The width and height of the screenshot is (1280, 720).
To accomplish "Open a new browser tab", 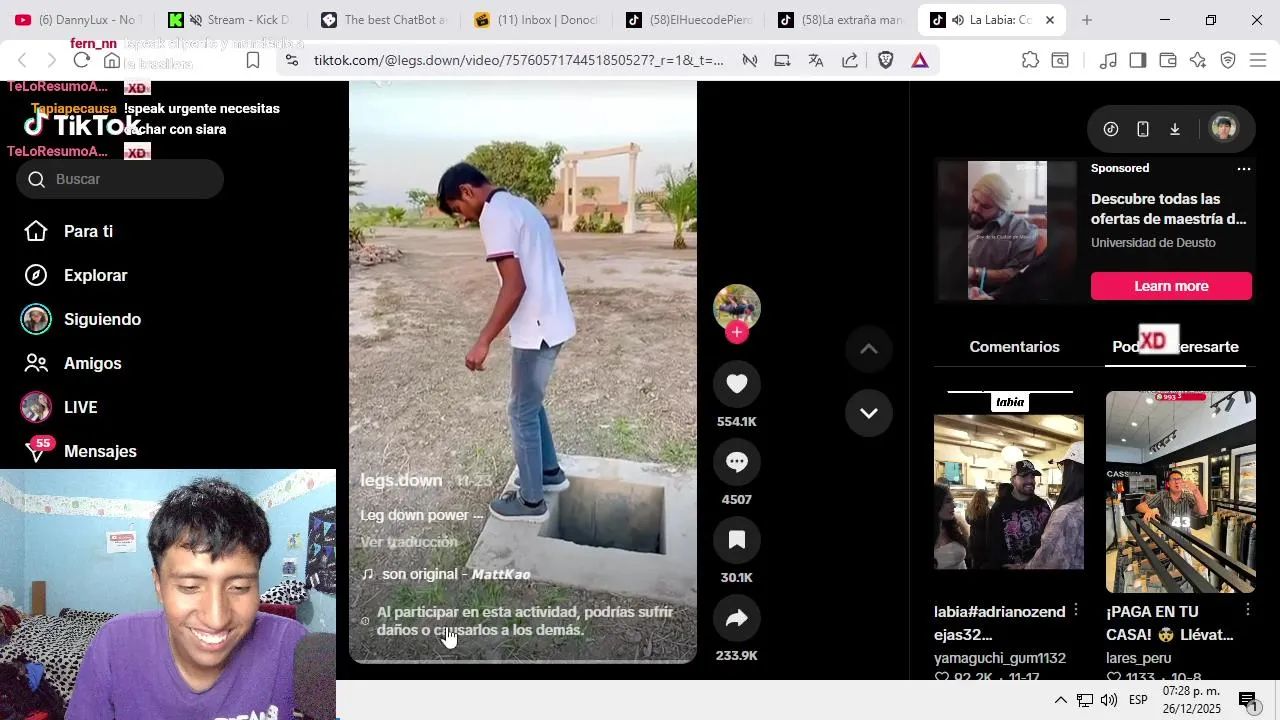I will coord(1087,20).
